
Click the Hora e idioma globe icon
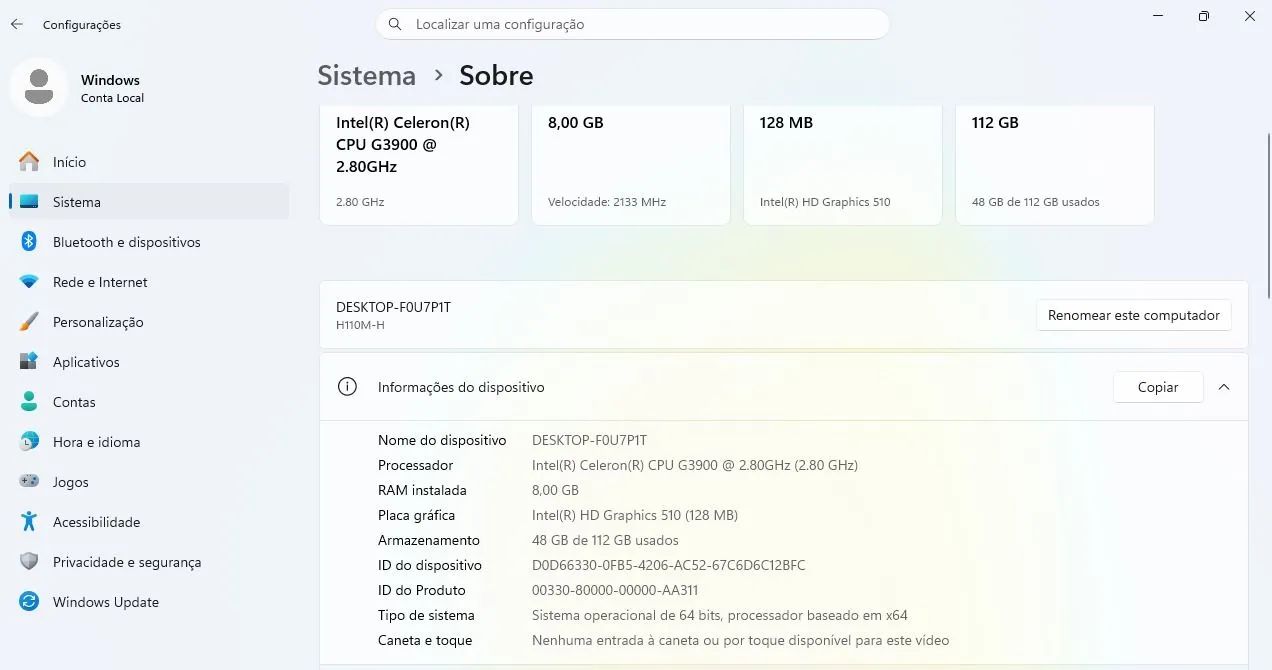[x=29, y=442]
